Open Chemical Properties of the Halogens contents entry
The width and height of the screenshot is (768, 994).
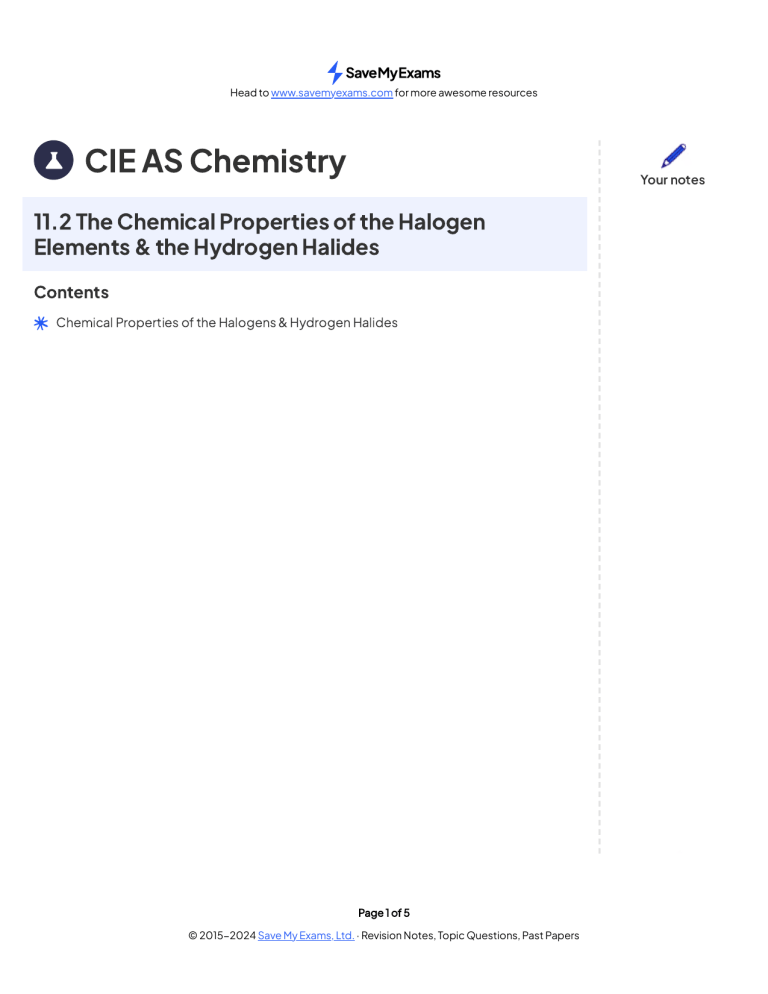tap(226, 323)
